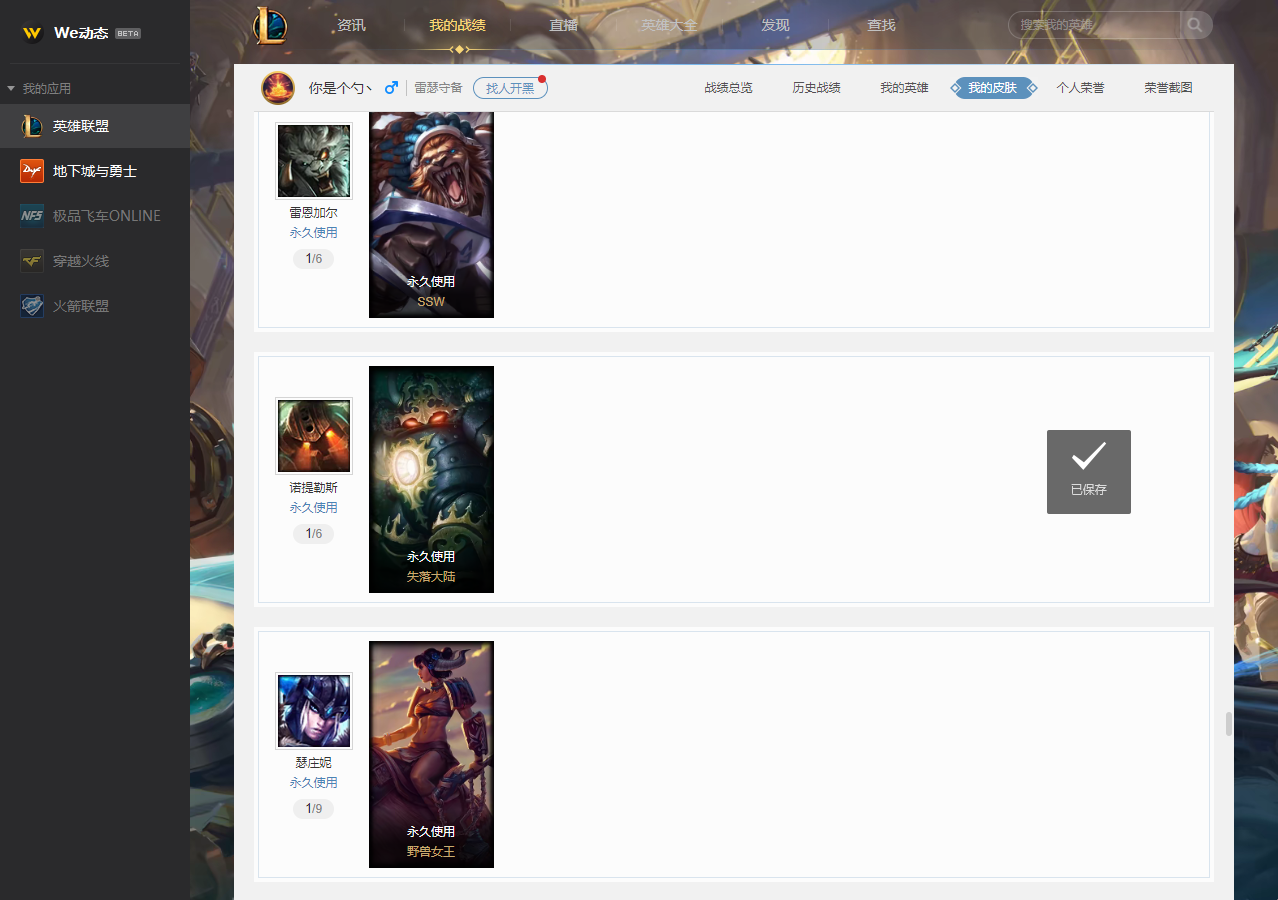This screenshot has height=900, width=1278.
Task: Click 永久使用 link under 瑟庄妮 name
Action: tap(314, 782)
